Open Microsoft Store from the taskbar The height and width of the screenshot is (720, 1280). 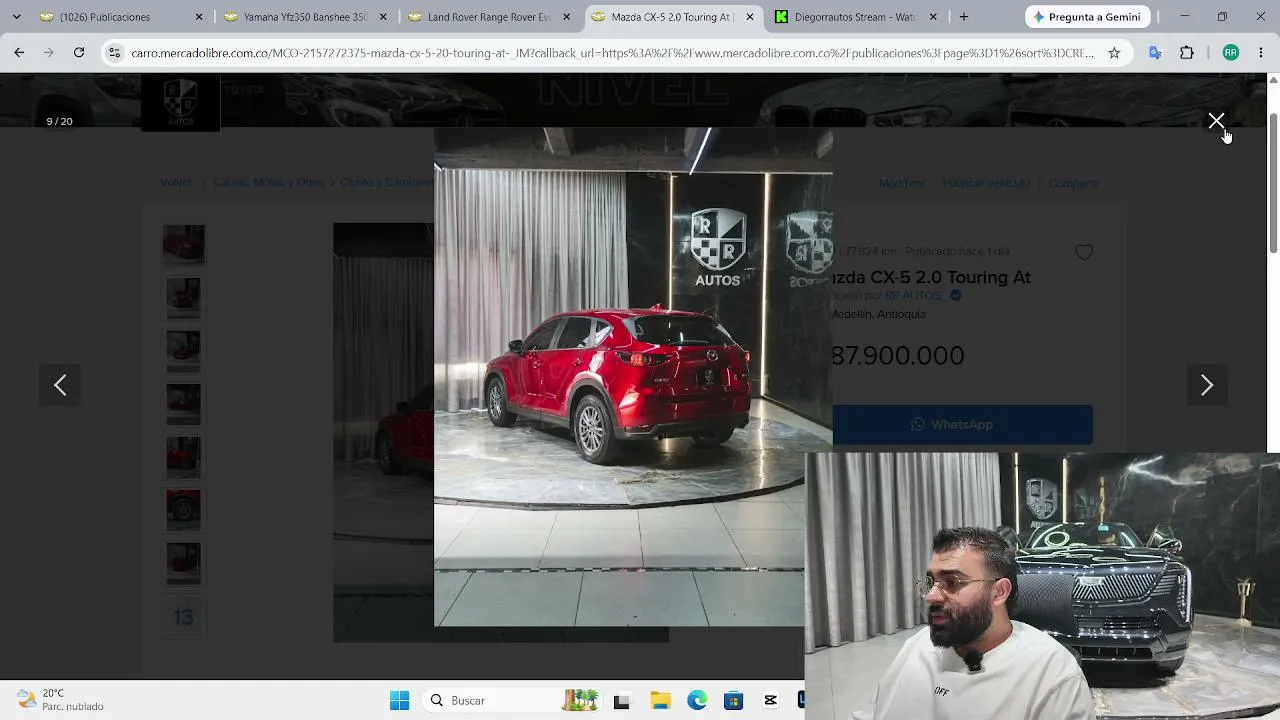(734, 701)
